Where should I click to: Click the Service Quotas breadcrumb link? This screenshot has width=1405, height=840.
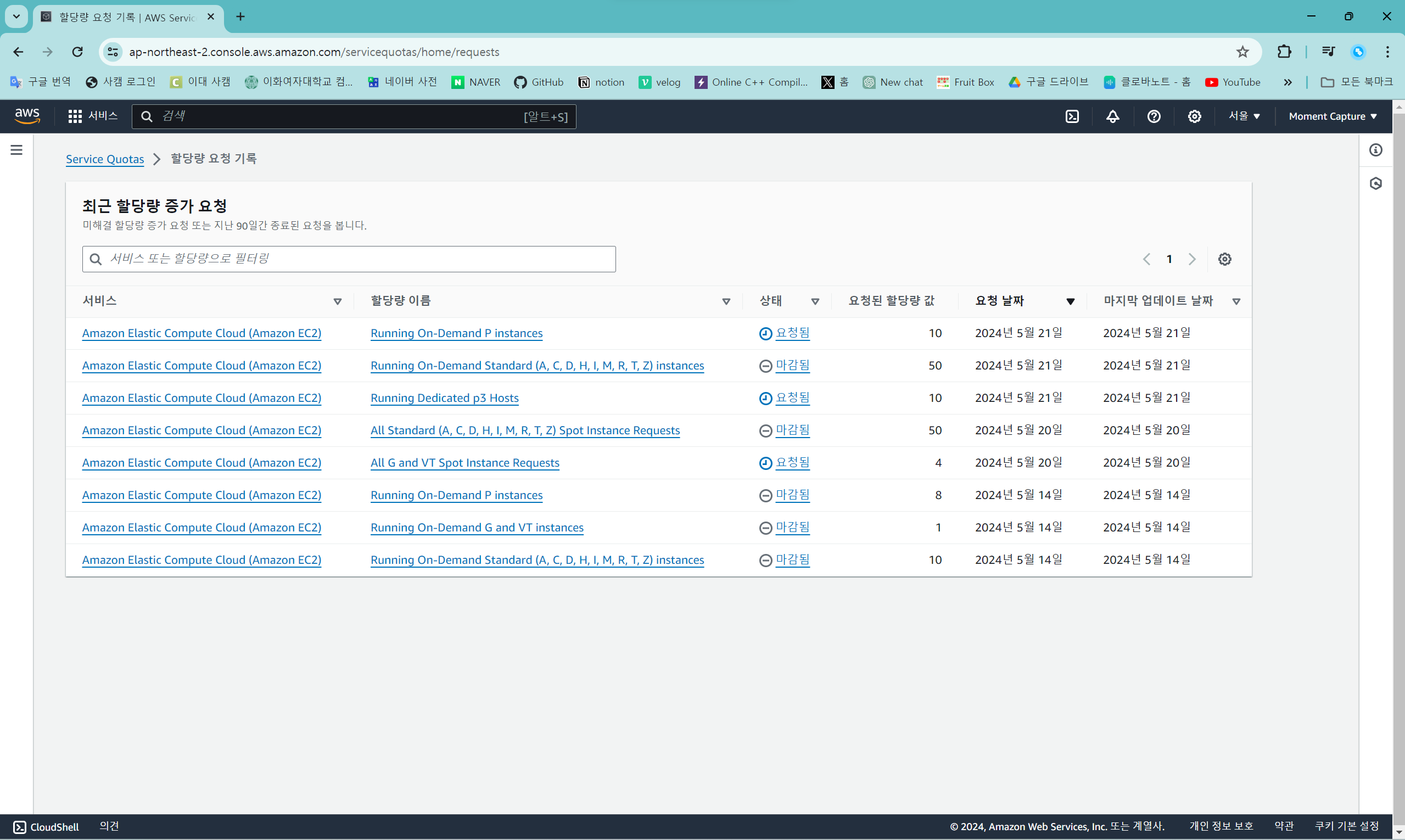click(105, 159)
